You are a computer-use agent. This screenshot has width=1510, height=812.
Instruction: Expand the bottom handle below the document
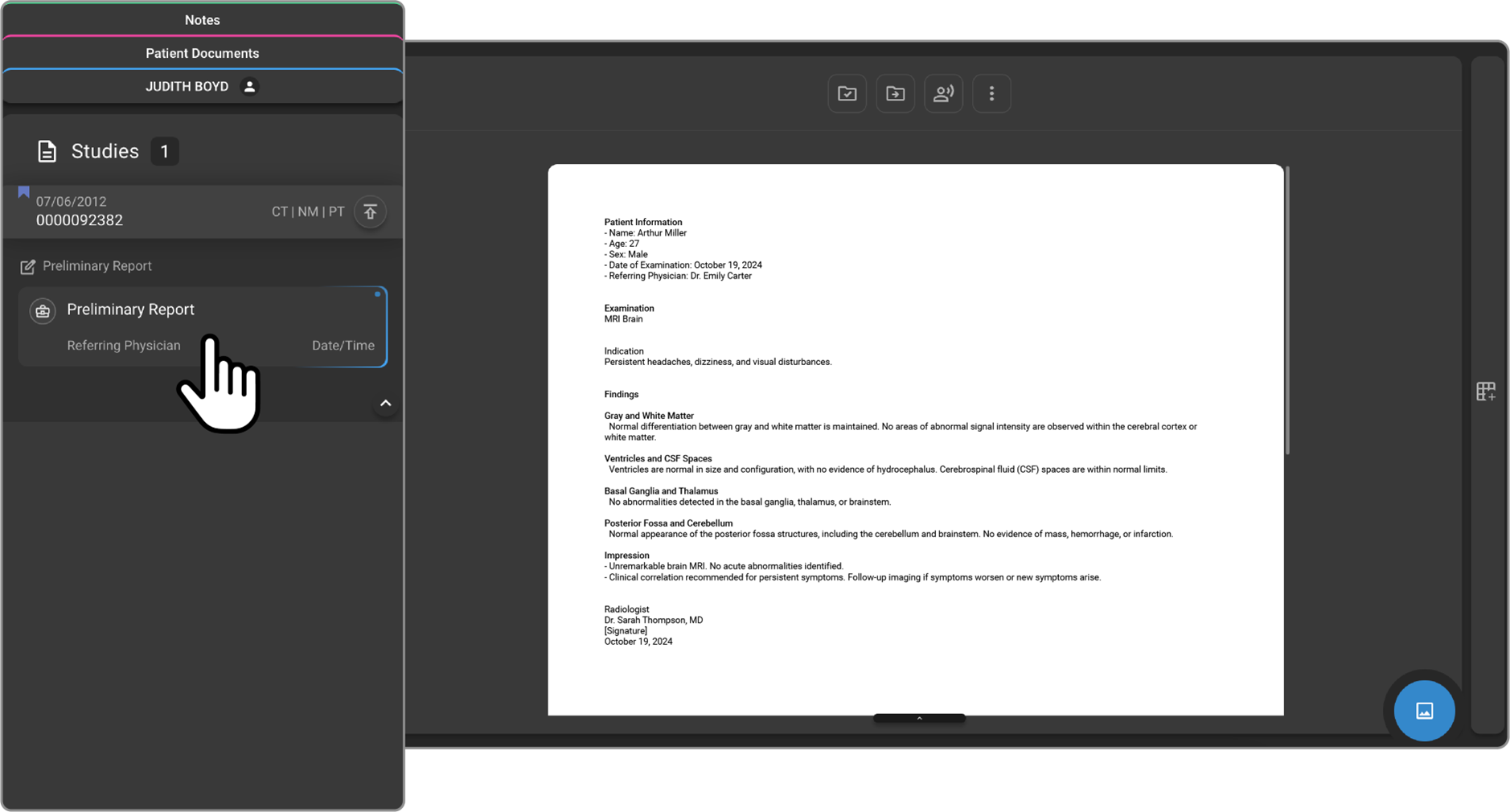click(918, 718)
